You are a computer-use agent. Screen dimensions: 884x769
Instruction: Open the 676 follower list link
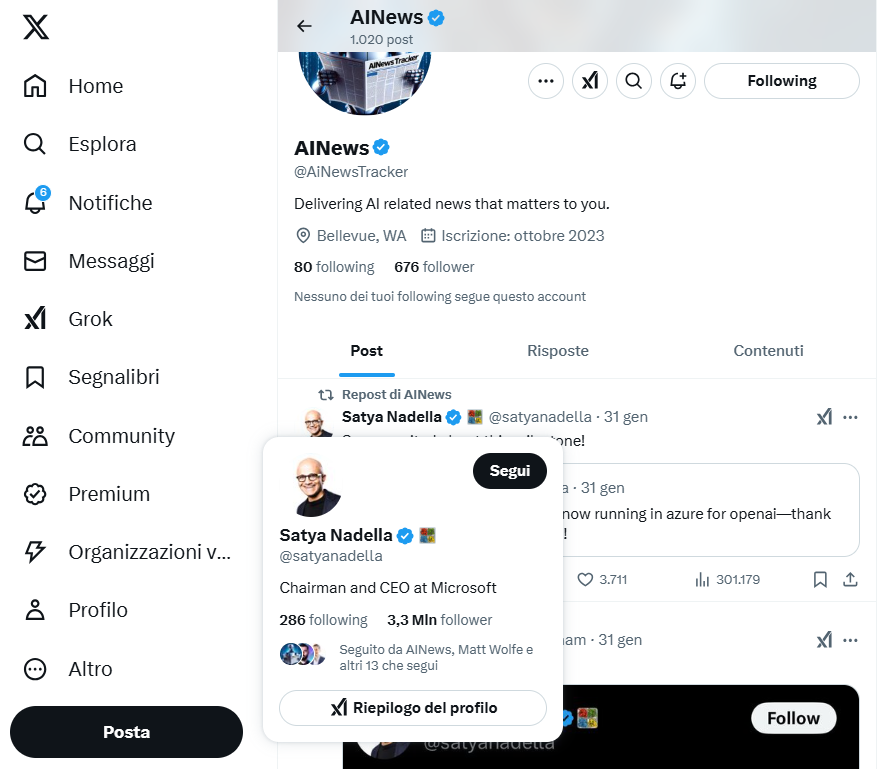click(x=434, y=267)
